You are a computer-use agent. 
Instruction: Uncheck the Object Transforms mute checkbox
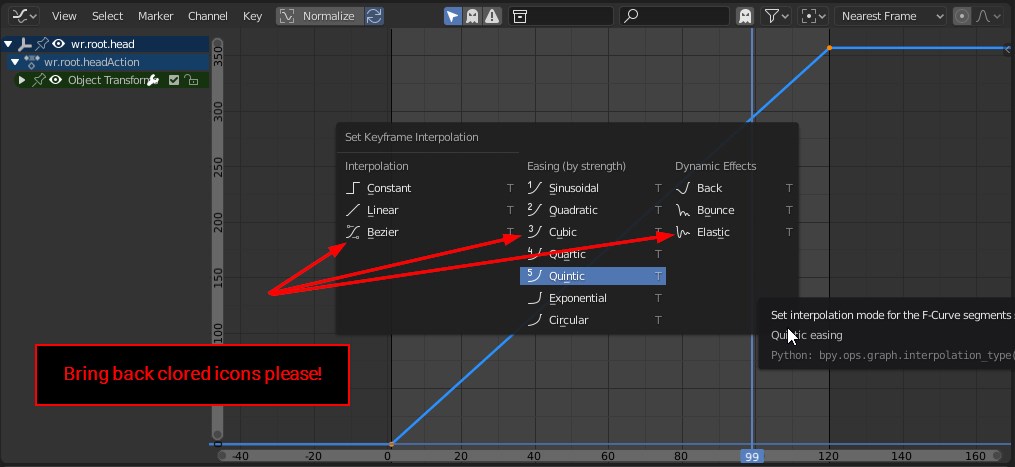click(173, 80)
